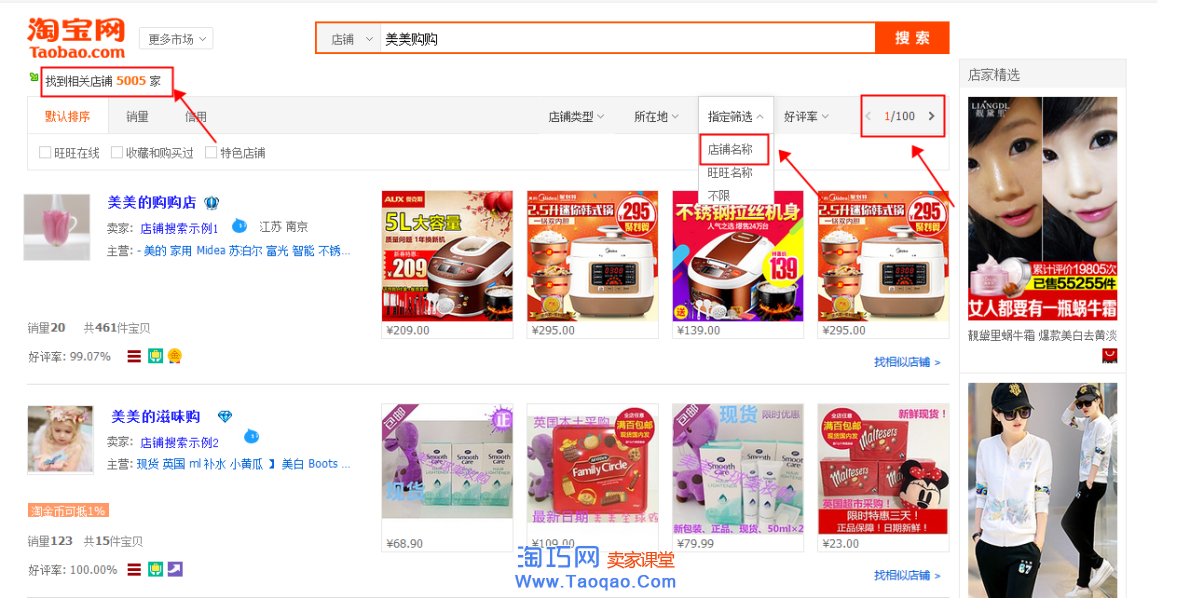This screenshot has width=1190, height=598.
Task: Click diamond rank icon beside 美美的滋味购
Action: (x=225, y=417)
